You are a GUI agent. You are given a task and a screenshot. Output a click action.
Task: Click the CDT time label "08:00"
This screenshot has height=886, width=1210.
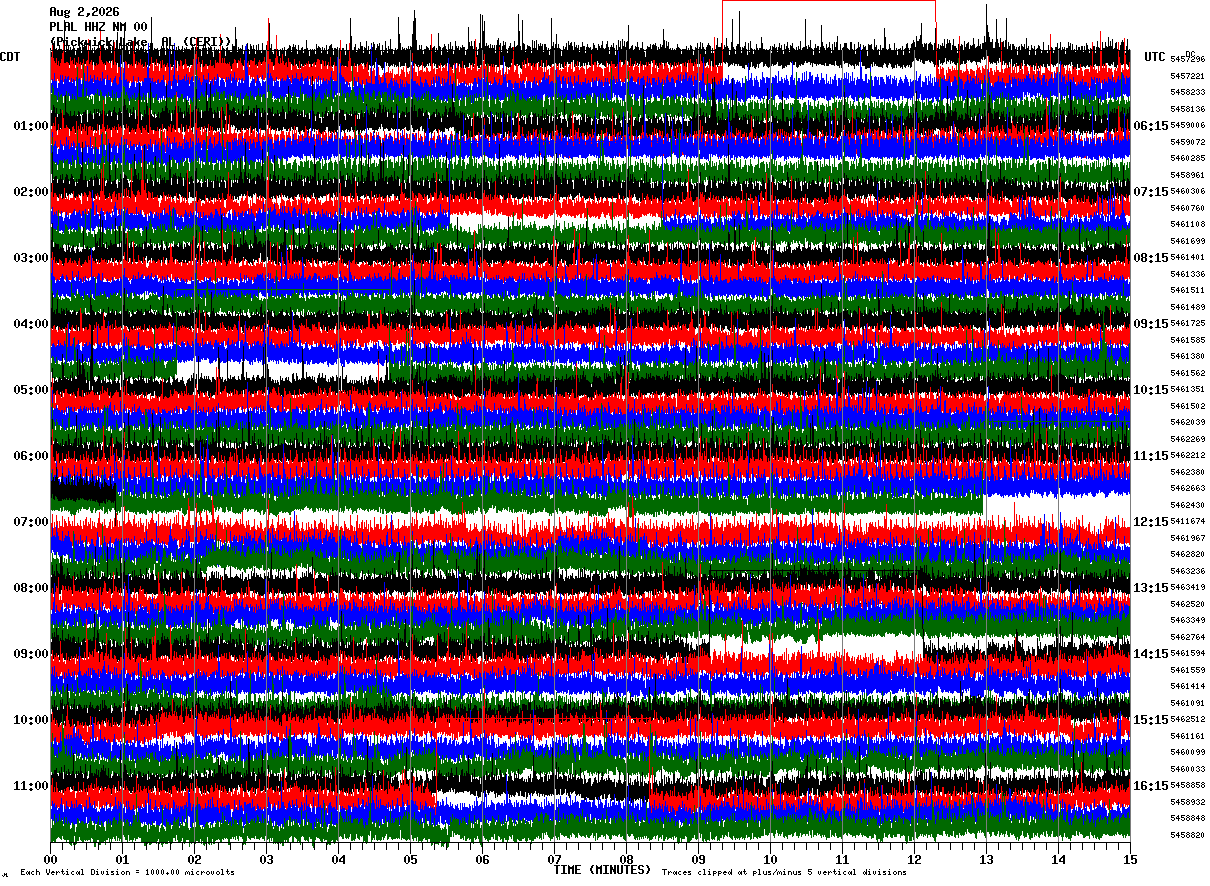[x=31, y=588]
